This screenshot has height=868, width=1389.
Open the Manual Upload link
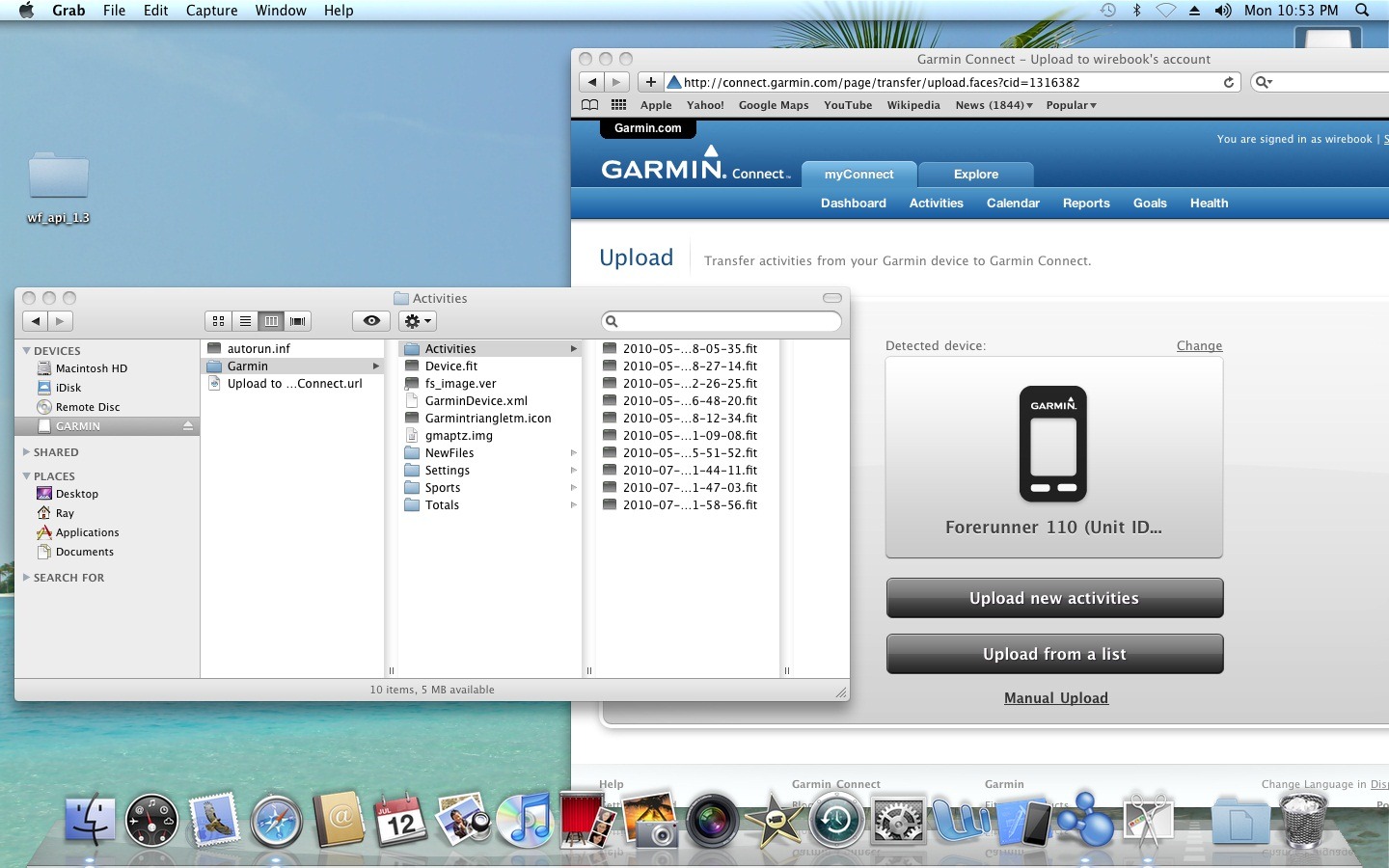1056,698
